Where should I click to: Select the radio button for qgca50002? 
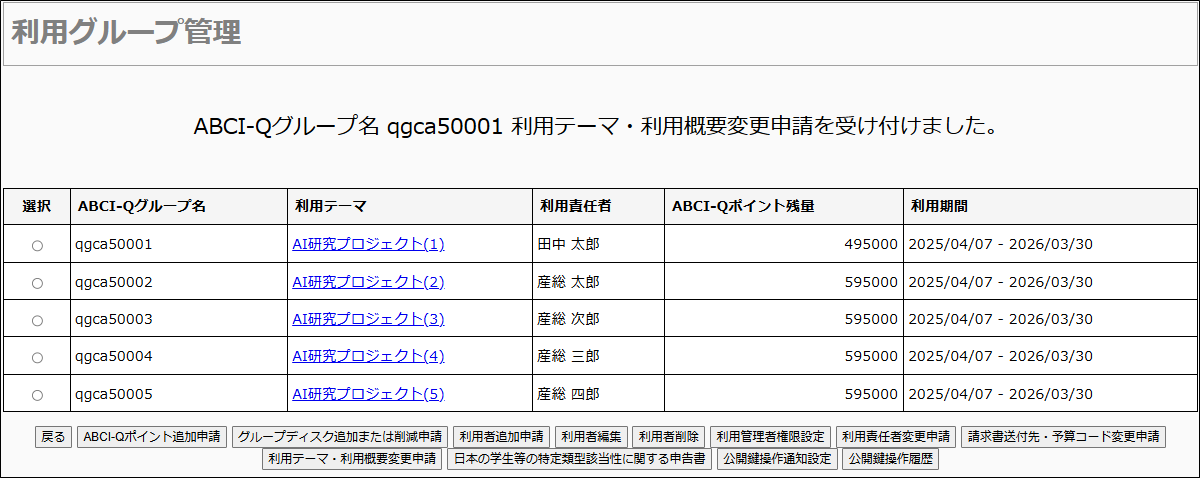coord(37,283)
